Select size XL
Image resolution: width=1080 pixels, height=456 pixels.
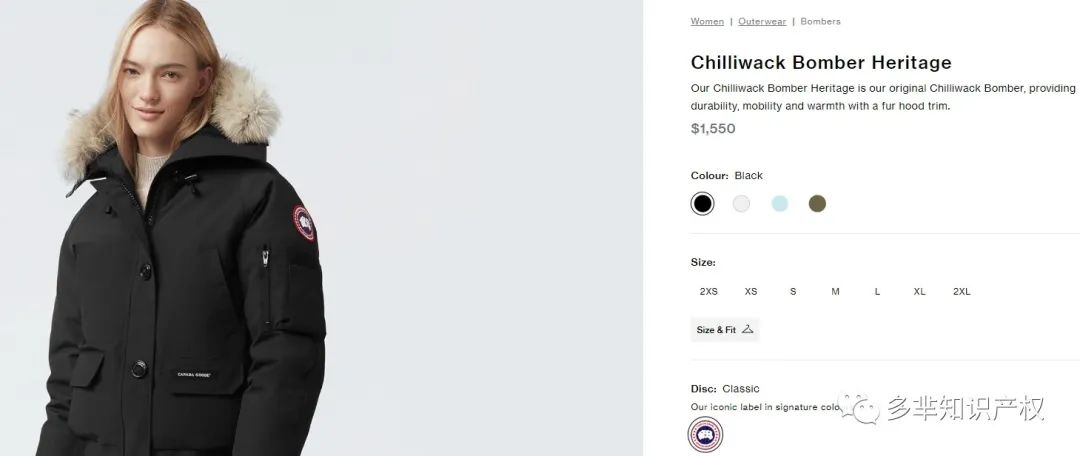[920, 291]
